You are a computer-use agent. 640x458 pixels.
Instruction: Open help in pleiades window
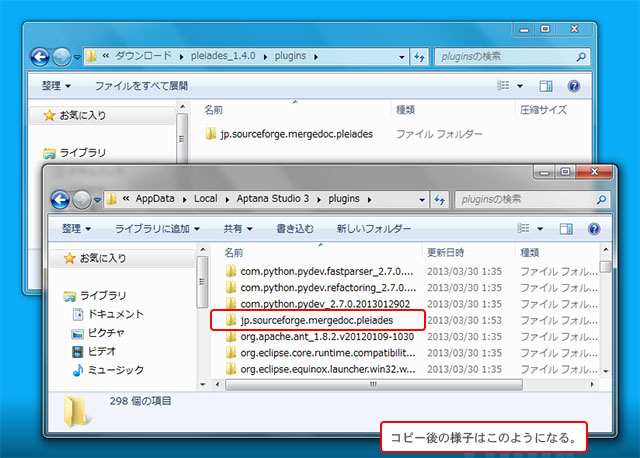pos(573,86)
